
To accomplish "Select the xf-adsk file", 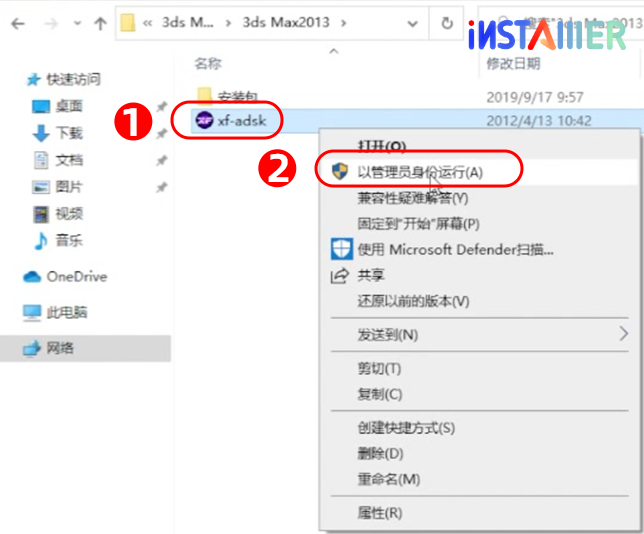I will (242, 121).
